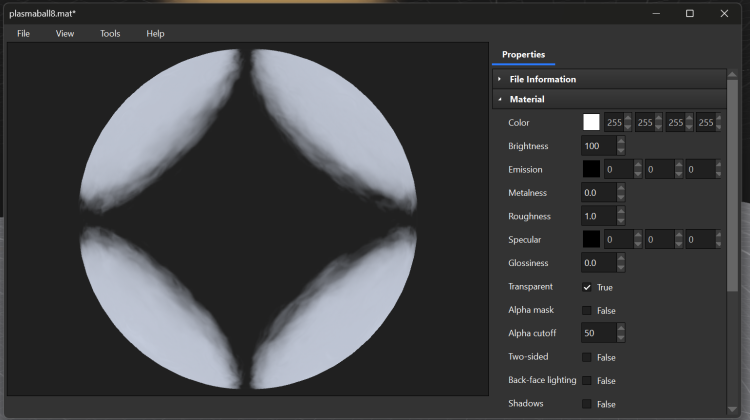
Task: Select the Properties tab
Action: [523, 54]
